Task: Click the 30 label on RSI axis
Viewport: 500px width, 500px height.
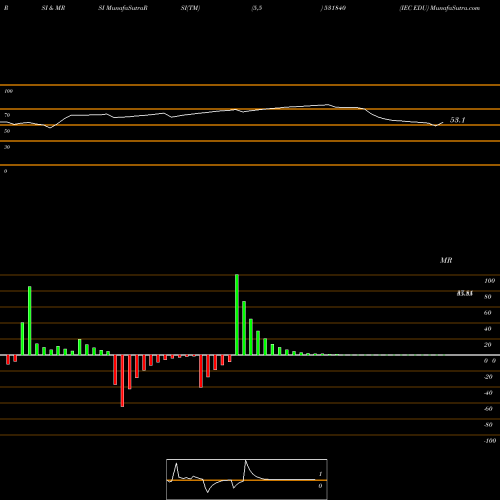Action: click(7, 147)
